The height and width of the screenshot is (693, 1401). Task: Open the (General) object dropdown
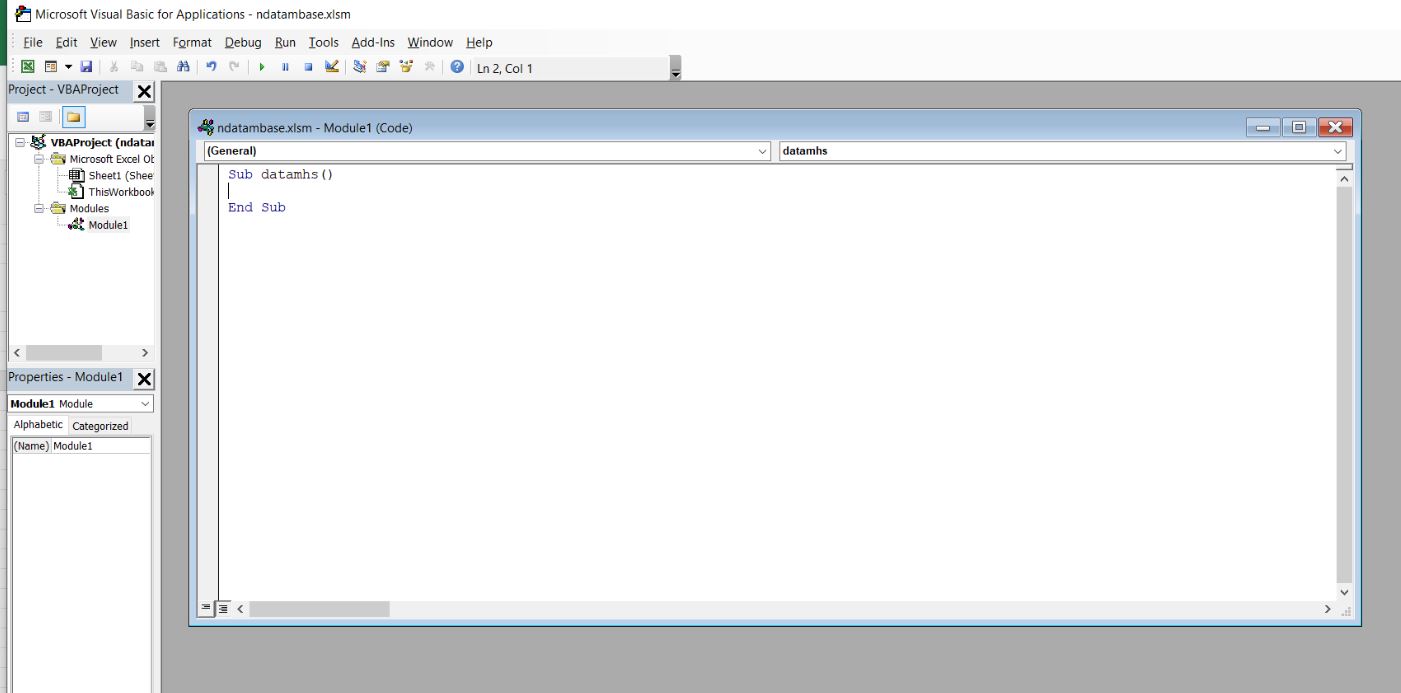762,151
